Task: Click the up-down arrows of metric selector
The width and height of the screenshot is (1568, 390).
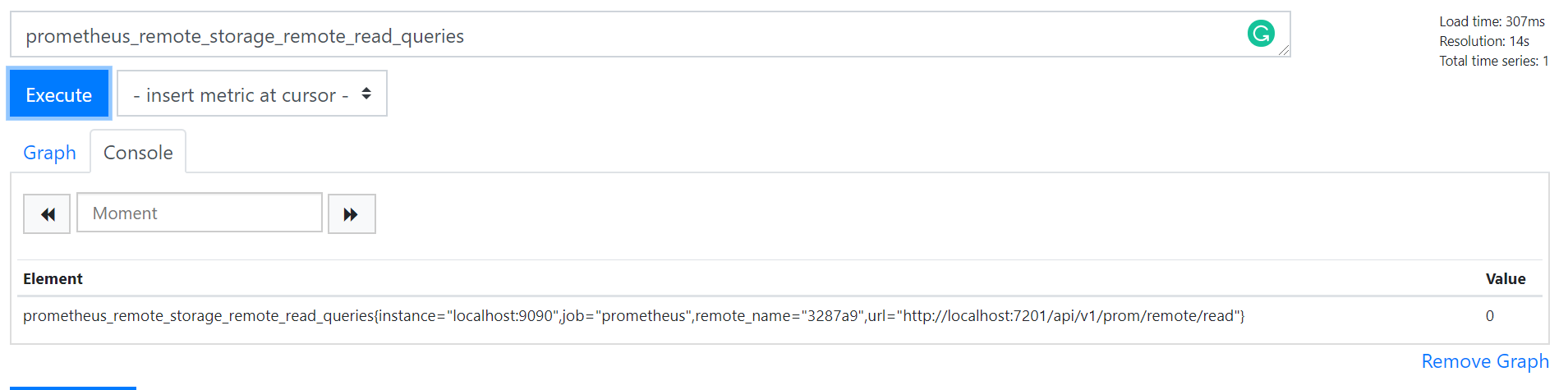Action: [366, 94]
